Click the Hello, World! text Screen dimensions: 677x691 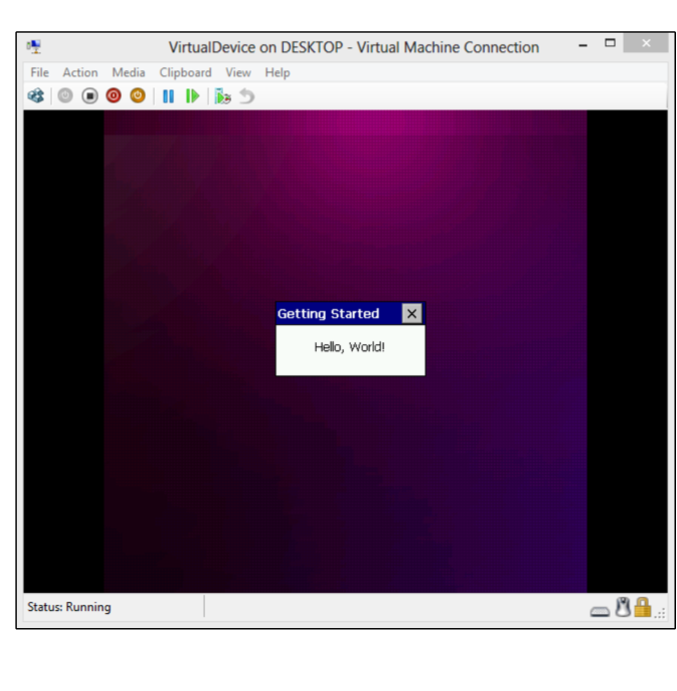coord(349,347)
